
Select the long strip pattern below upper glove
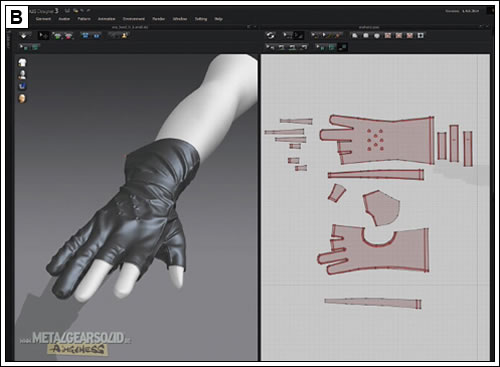point(376,175)
